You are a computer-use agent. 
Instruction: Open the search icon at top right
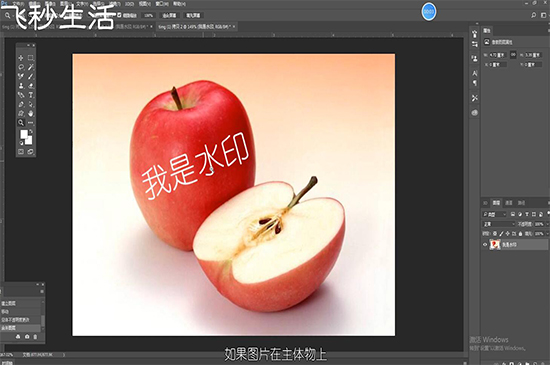533,15
